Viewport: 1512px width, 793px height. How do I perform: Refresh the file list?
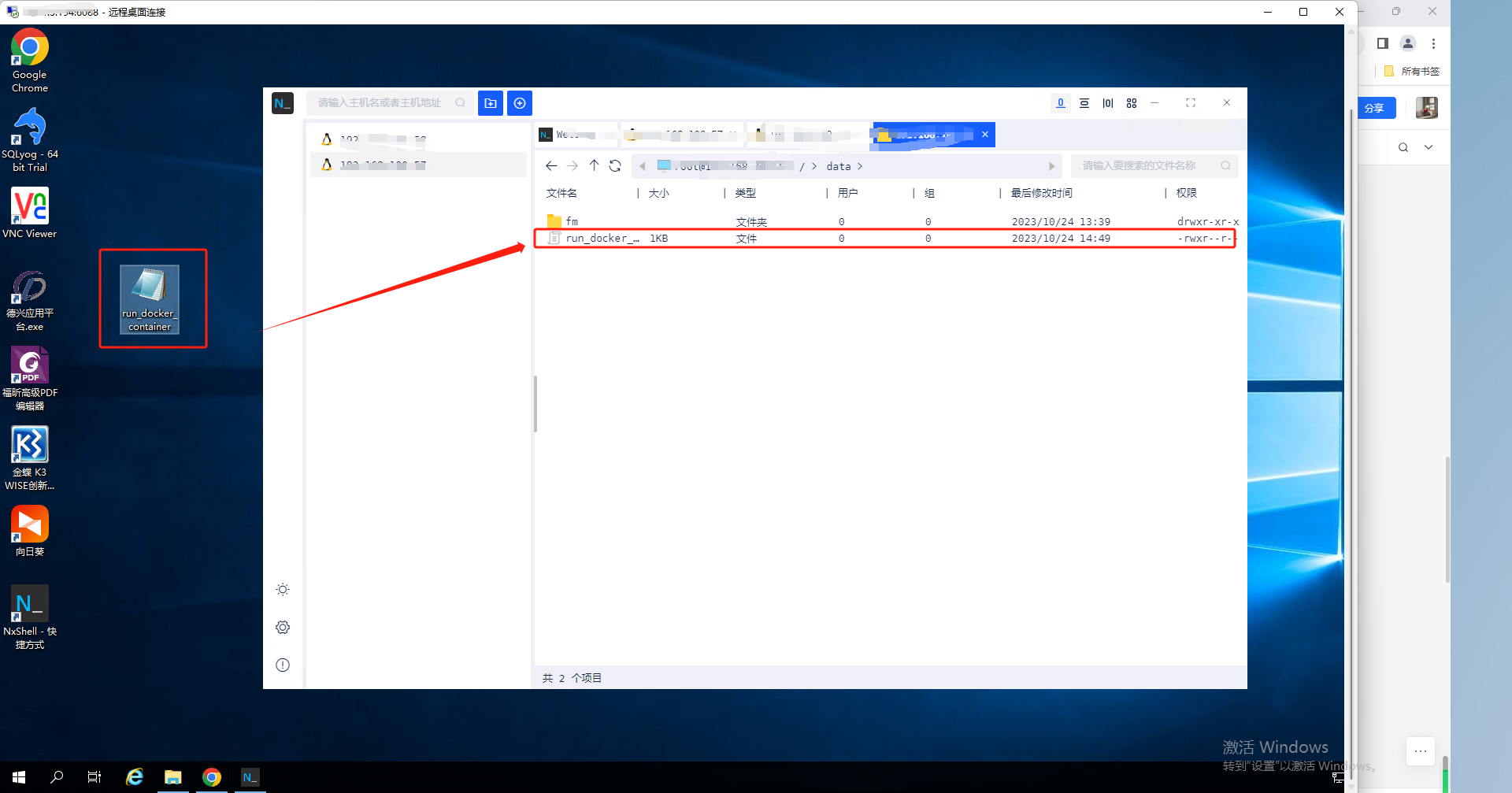(x=615, y=165)
